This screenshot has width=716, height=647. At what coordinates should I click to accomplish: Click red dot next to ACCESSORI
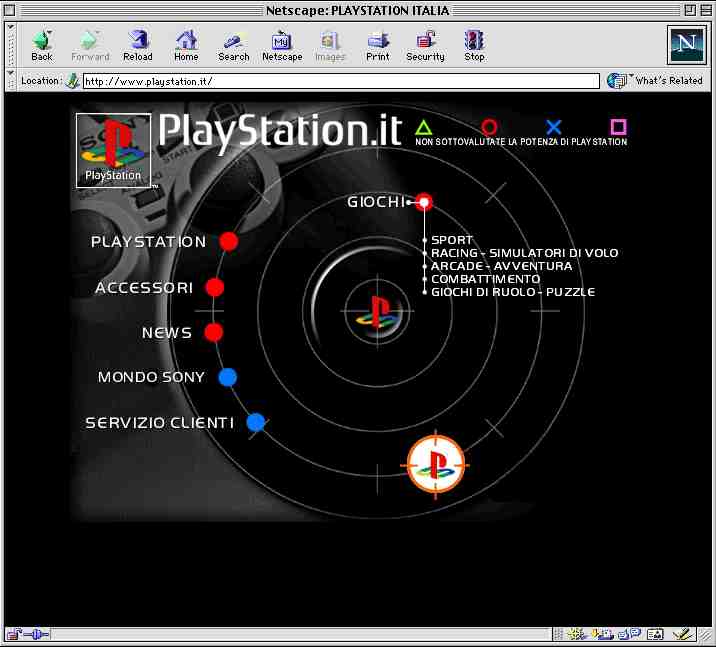[x=215, y=288]
